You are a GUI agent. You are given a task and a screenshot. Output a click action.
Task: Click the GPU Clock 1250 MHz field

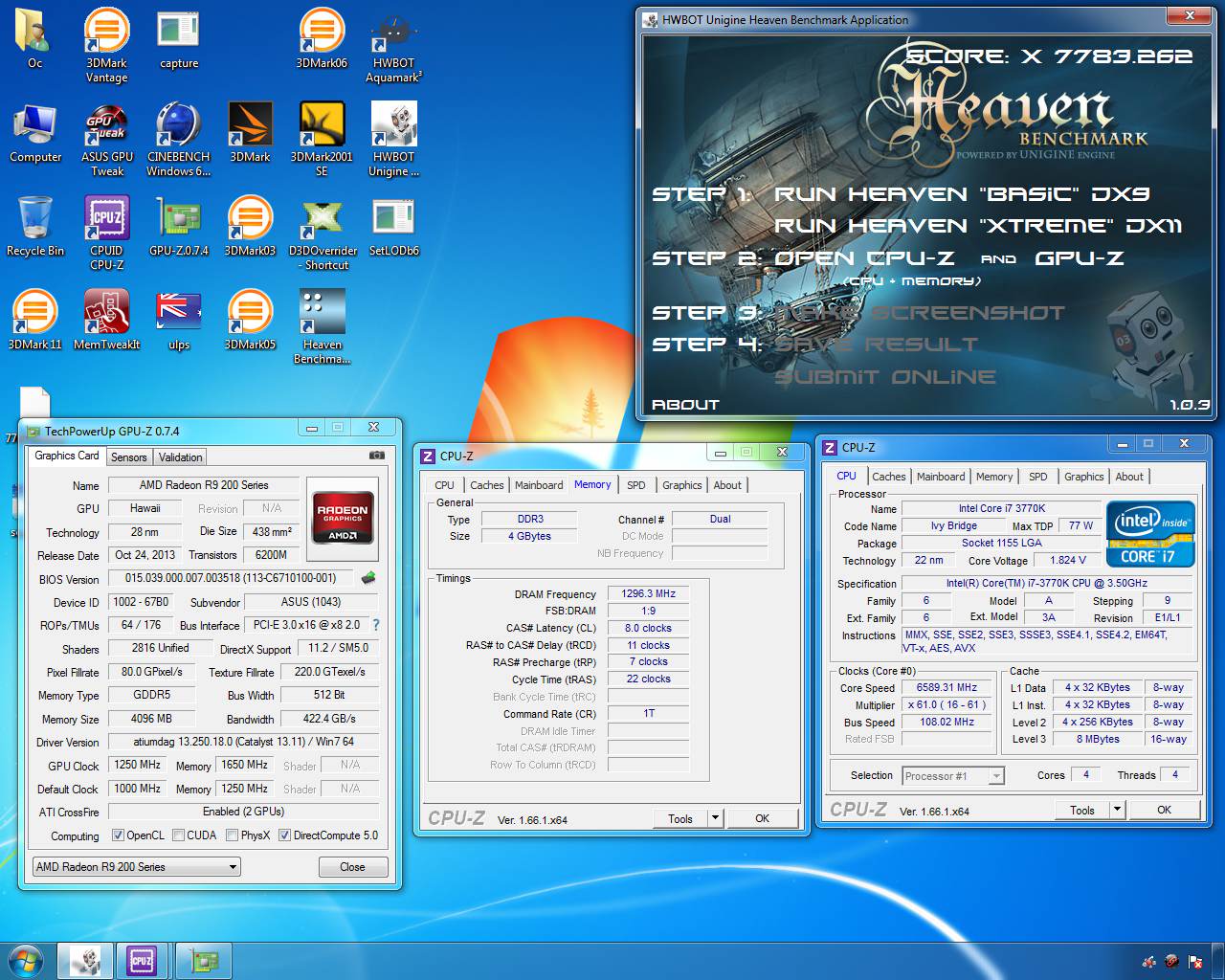tap(138, 765)
